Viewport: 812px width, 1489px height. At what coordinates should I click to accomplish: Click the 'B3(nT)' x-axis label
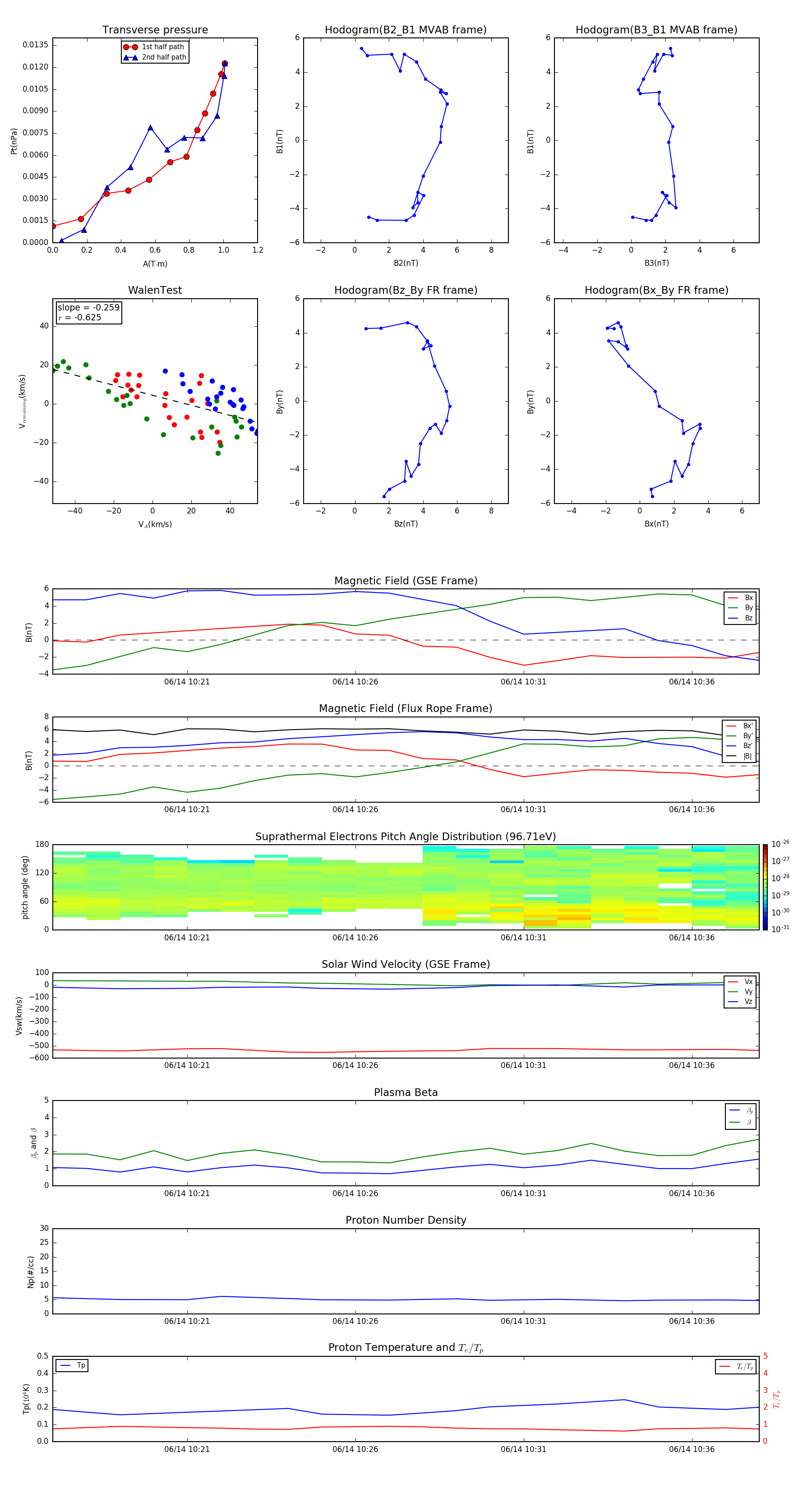click(x=656, y=263)
